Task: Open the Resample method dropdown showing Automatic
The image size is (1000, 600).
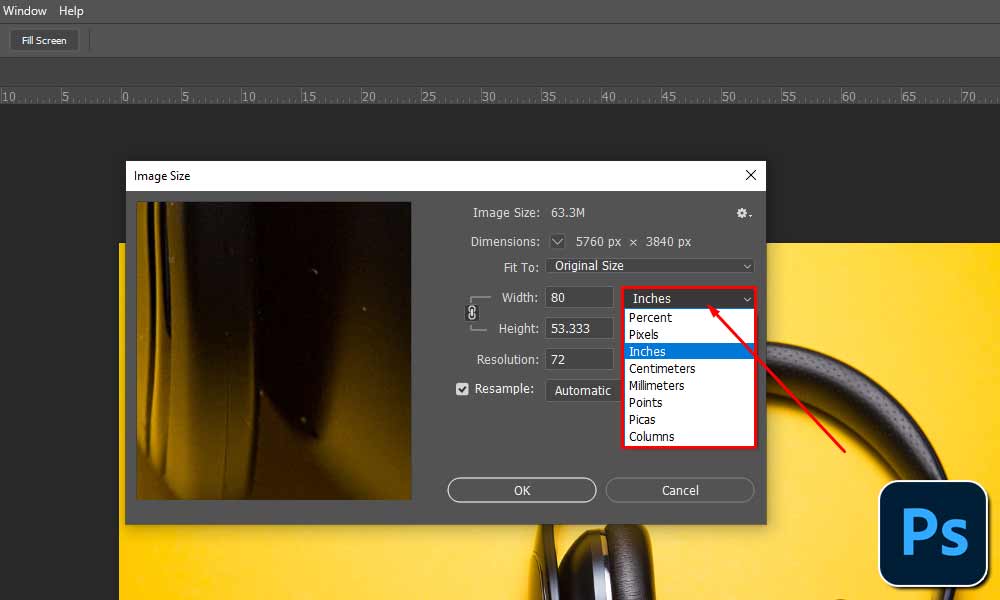Action: 584,390
